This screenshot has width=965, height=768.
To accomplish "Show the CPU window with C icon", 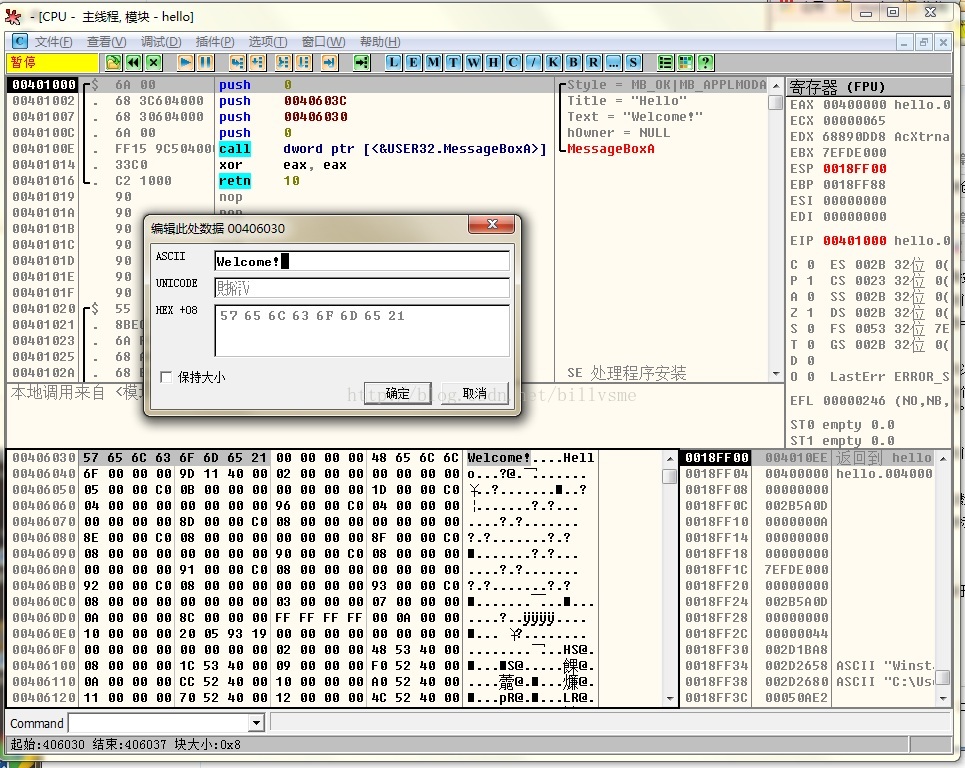I will point(513,62).
